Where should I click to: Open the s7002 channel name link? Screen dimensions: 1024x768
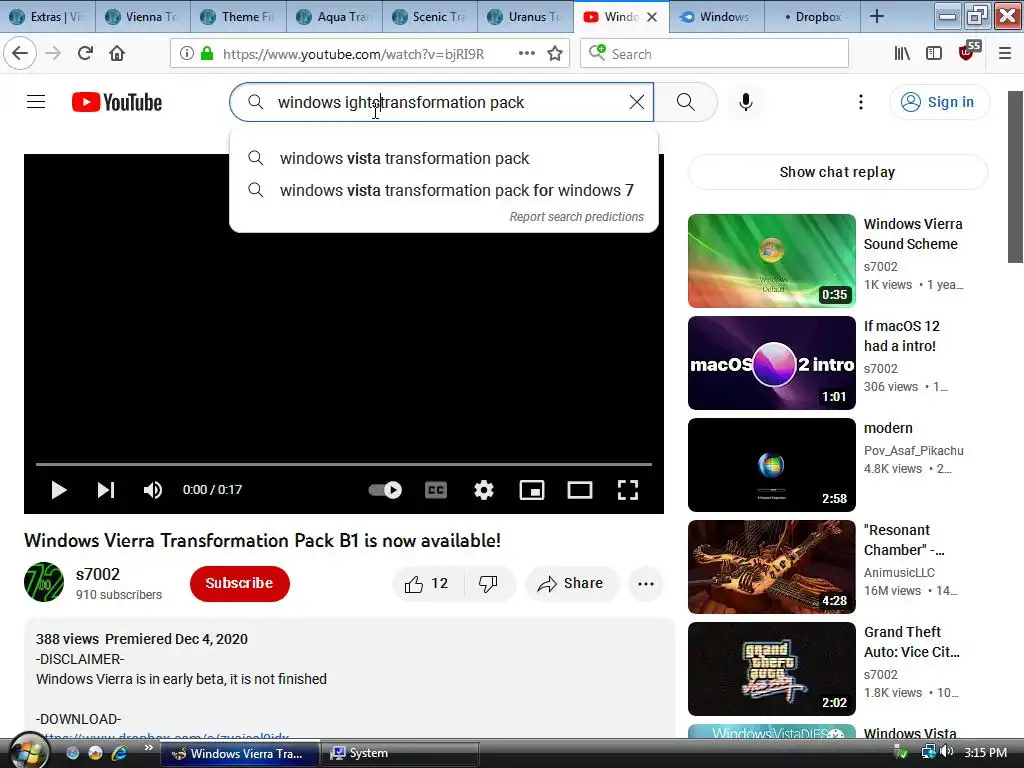pyautogui.click(x=98, y=574)
